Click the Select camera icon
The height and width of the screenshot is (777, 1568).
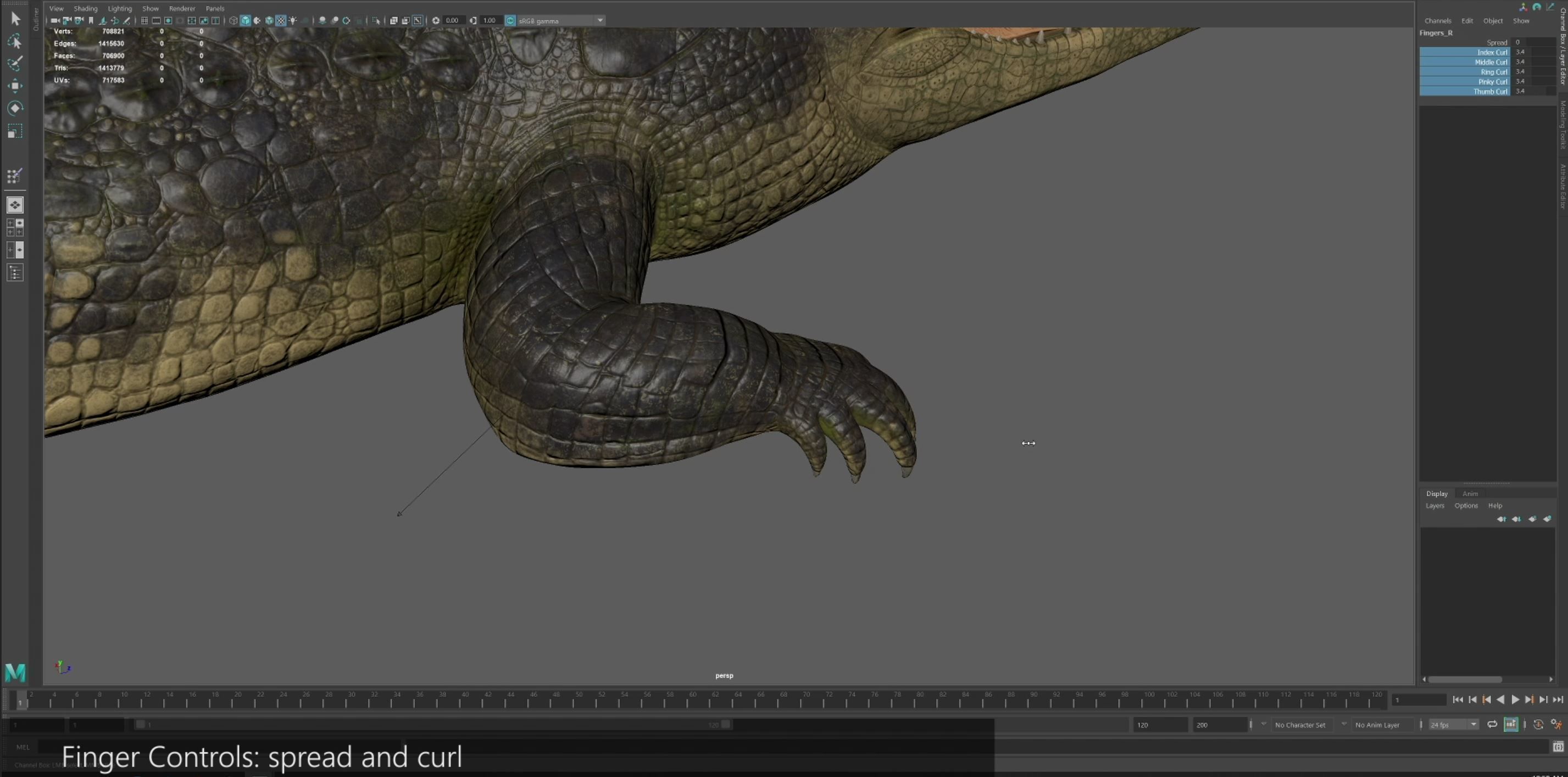[x=55, y=21]
